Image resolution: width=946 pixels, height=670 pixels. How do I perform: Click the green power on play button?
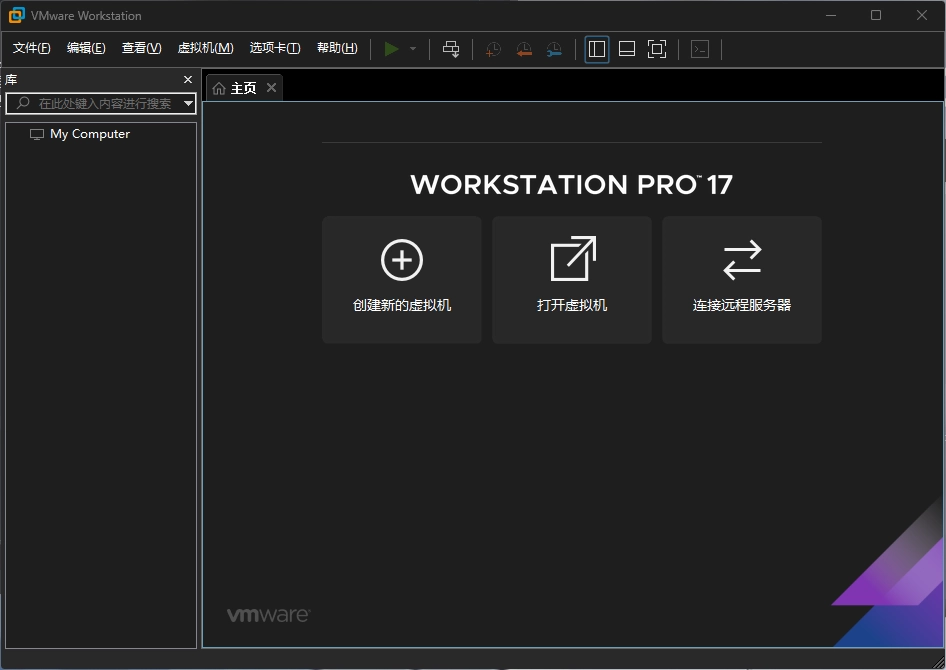(392, 49)
